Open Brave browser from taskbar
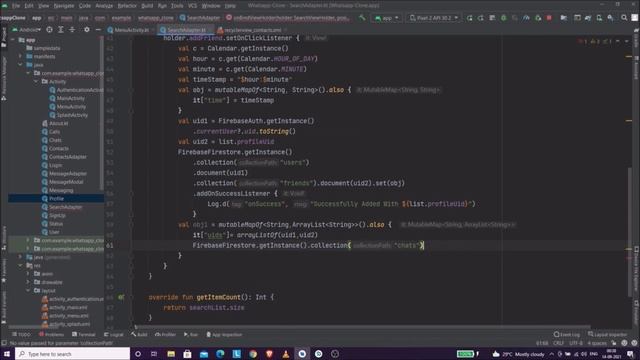Image resolution: width=640 pixels, height=360 pixels. tap(269, 354)
